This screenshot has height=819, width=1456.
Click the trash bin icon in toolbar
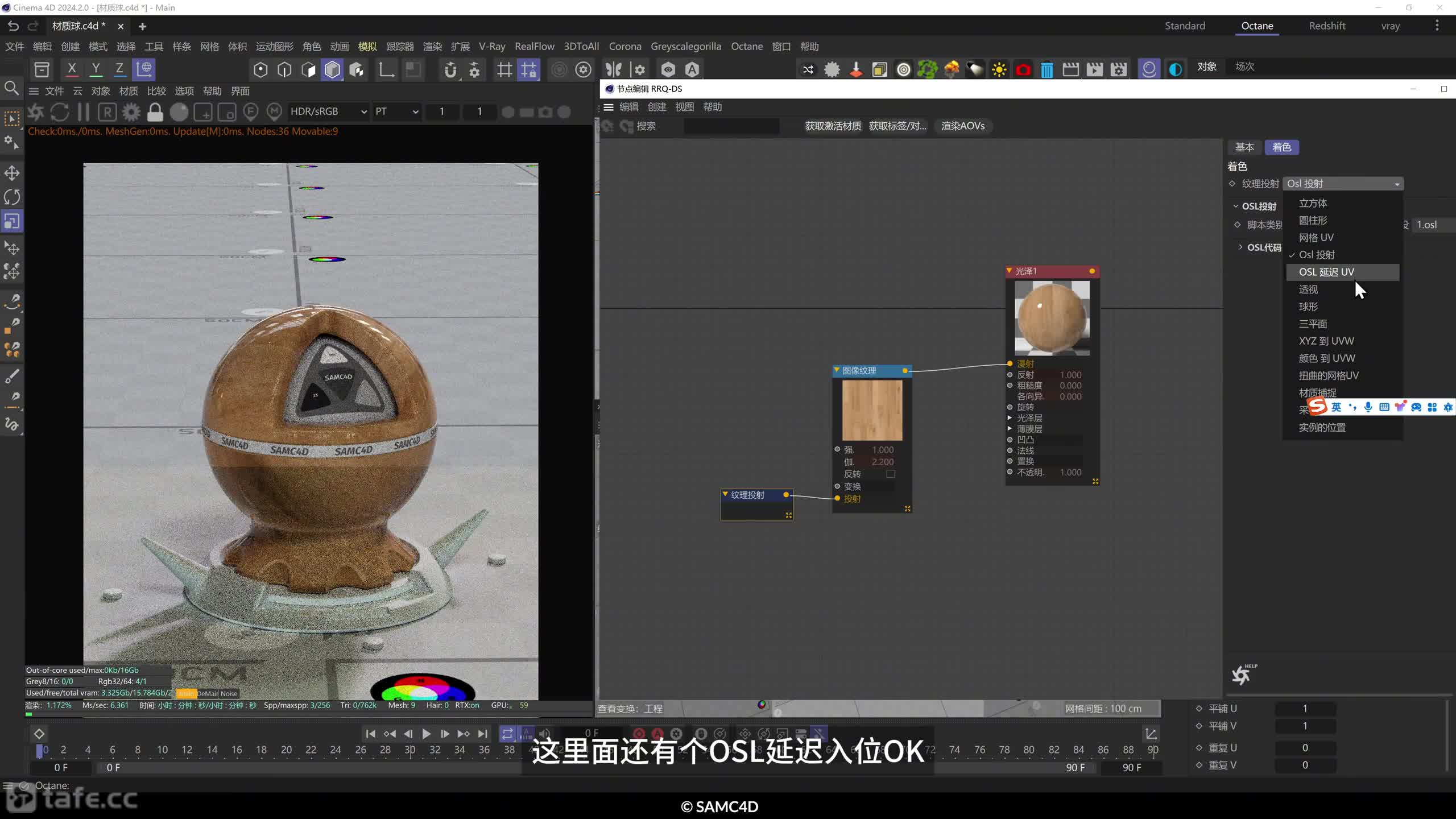click(x=1046, y=70)
